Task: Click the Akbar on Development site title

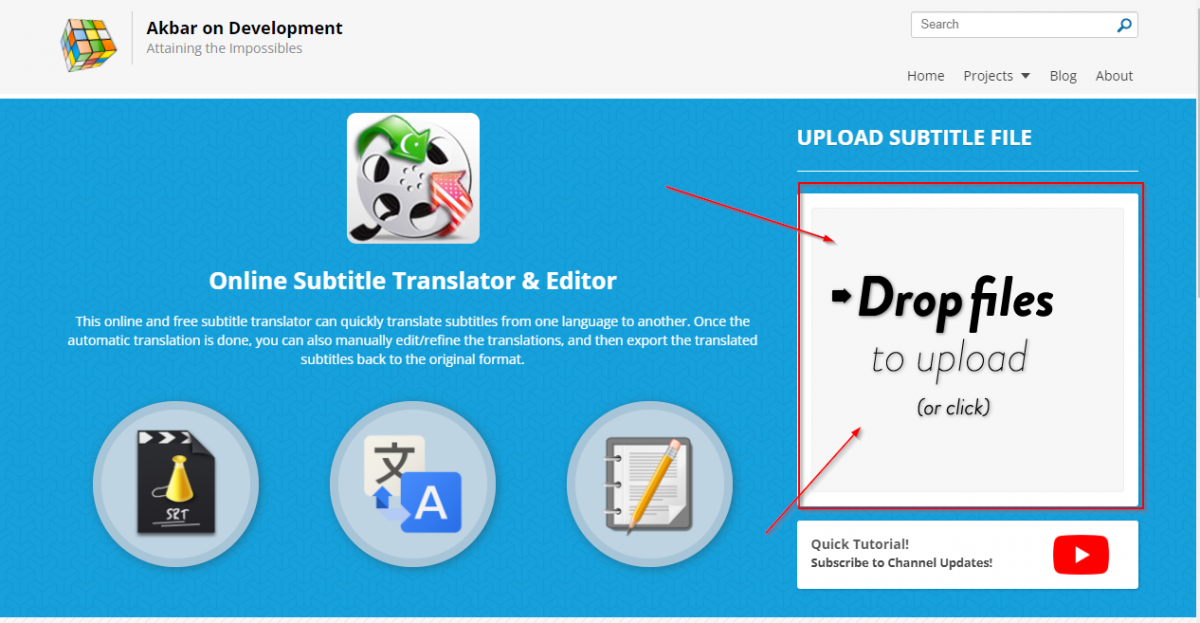Action: pos(244,28)
